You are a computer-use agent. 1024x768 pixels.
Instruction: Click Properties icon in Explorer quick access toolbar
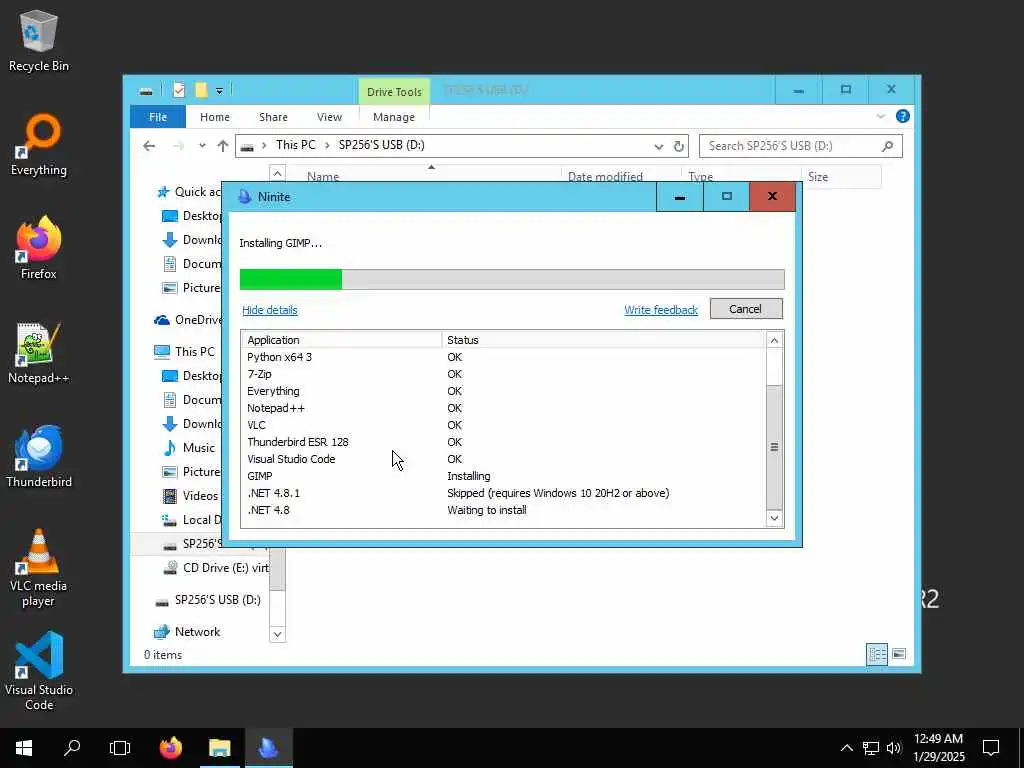(x=179, y=90)
